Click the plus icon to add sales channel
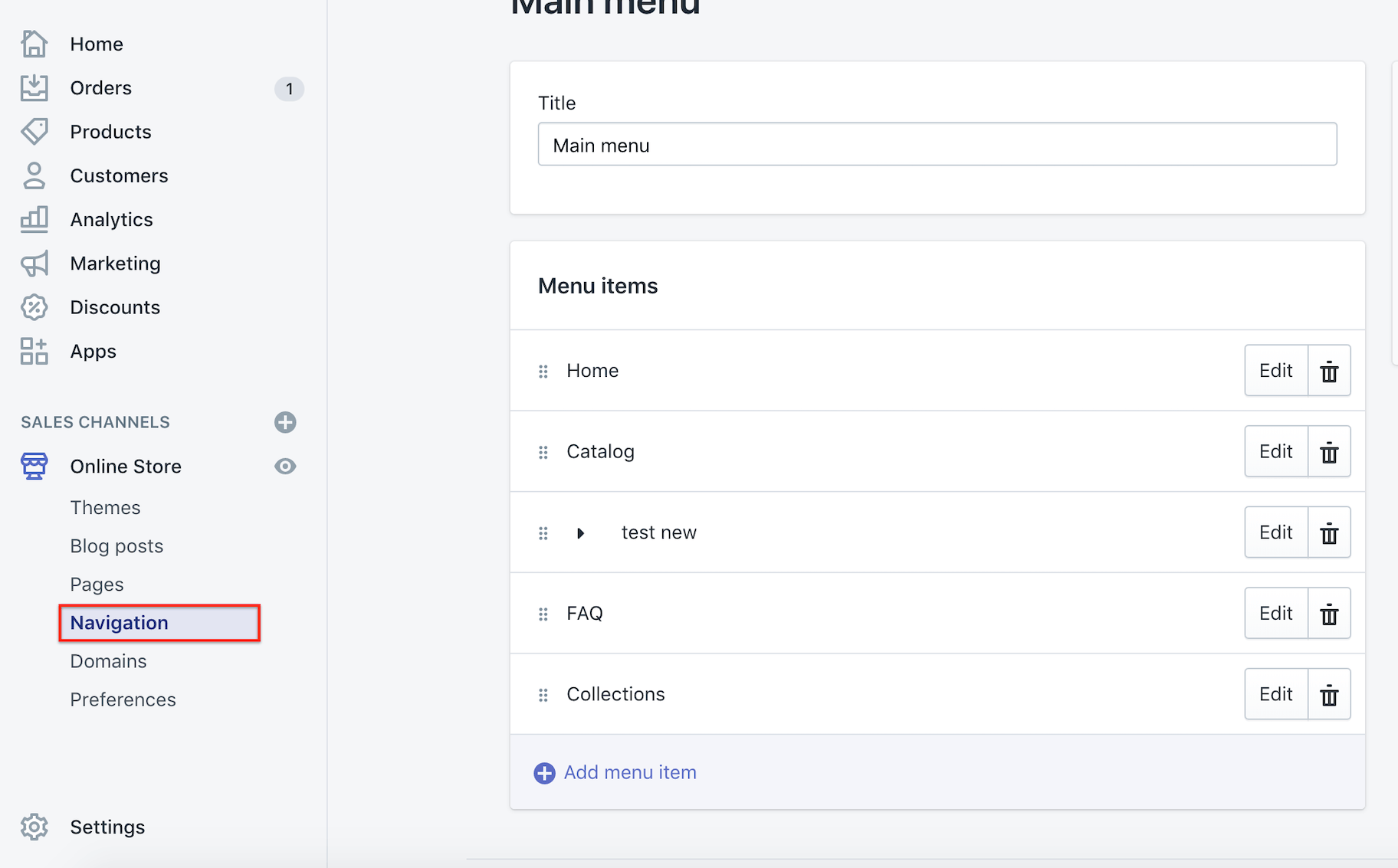The width and height of the screenshot is (1398, 868). click(x=285, y=421)
